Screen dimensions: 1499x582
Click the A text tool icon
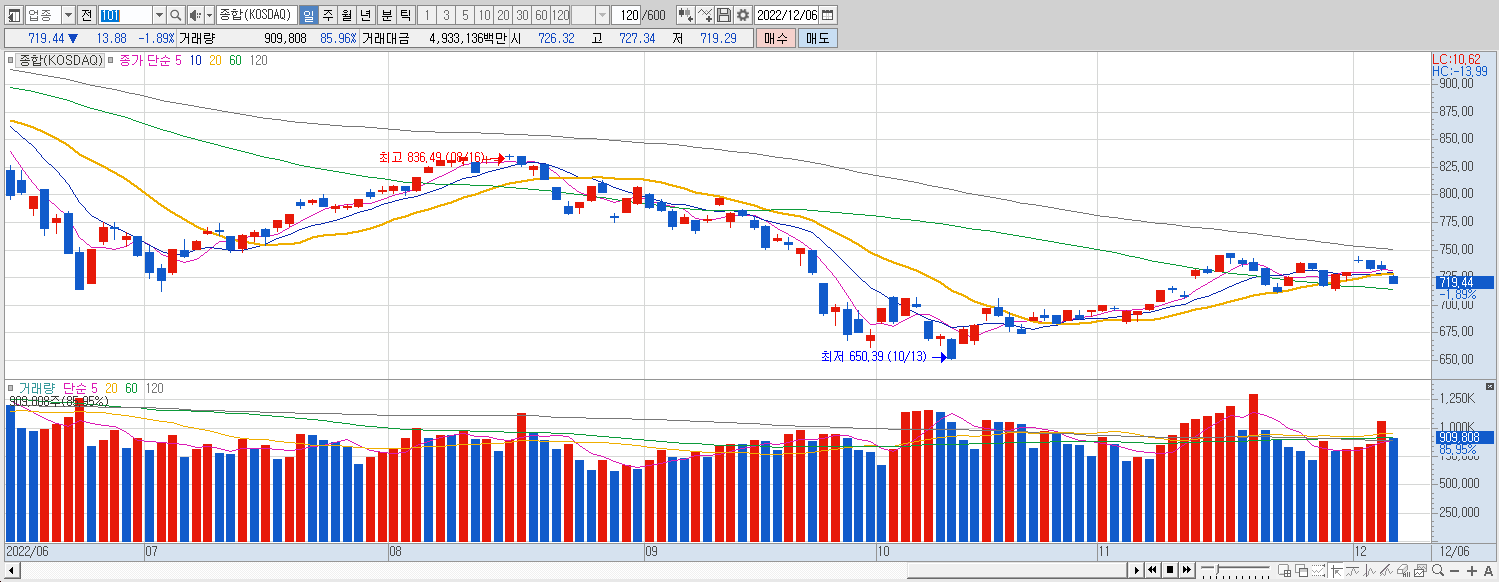(1488, 571)
